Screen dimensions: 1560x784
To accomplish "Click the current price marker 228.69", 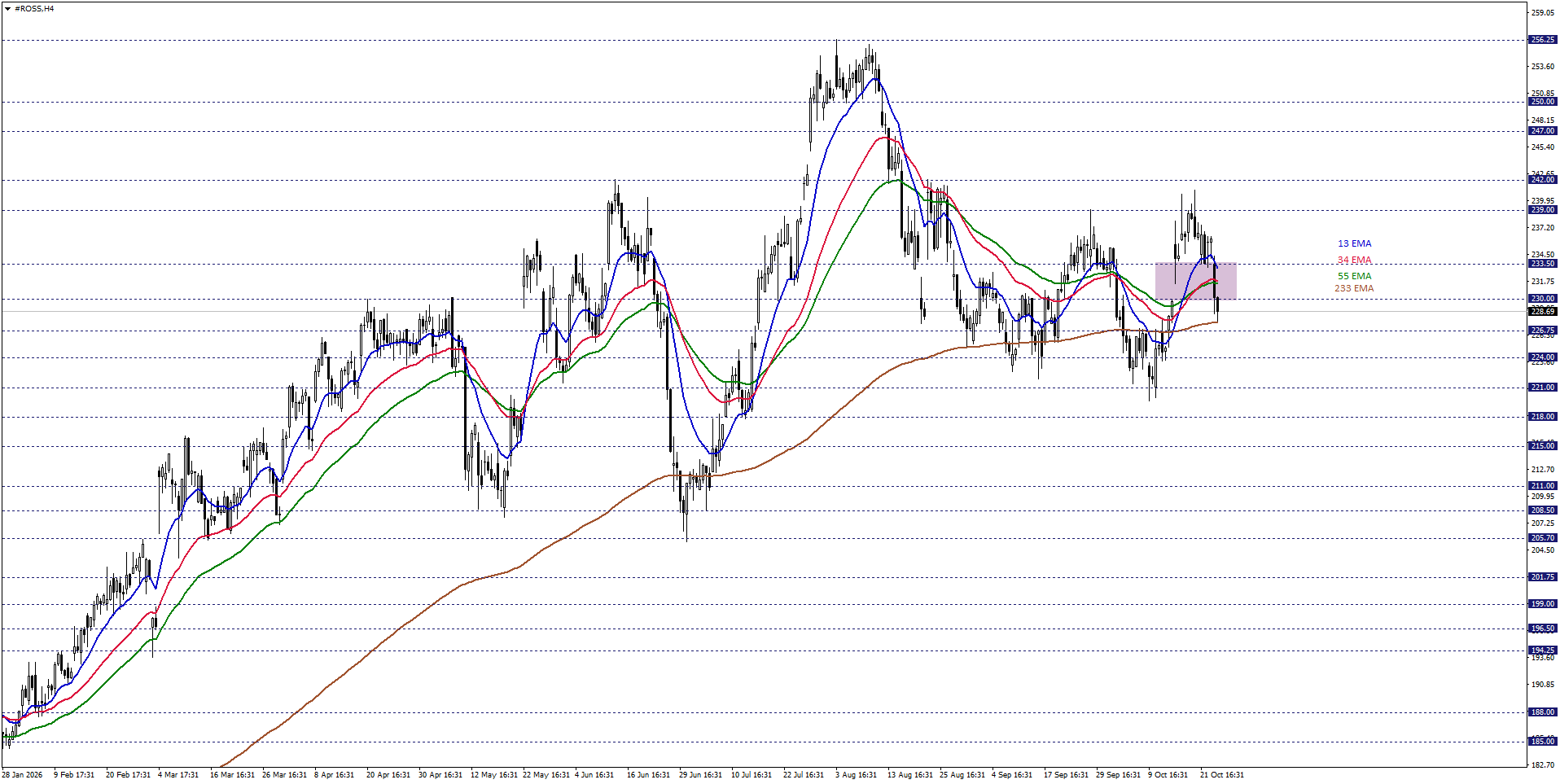I will (x=1542, y=312).
